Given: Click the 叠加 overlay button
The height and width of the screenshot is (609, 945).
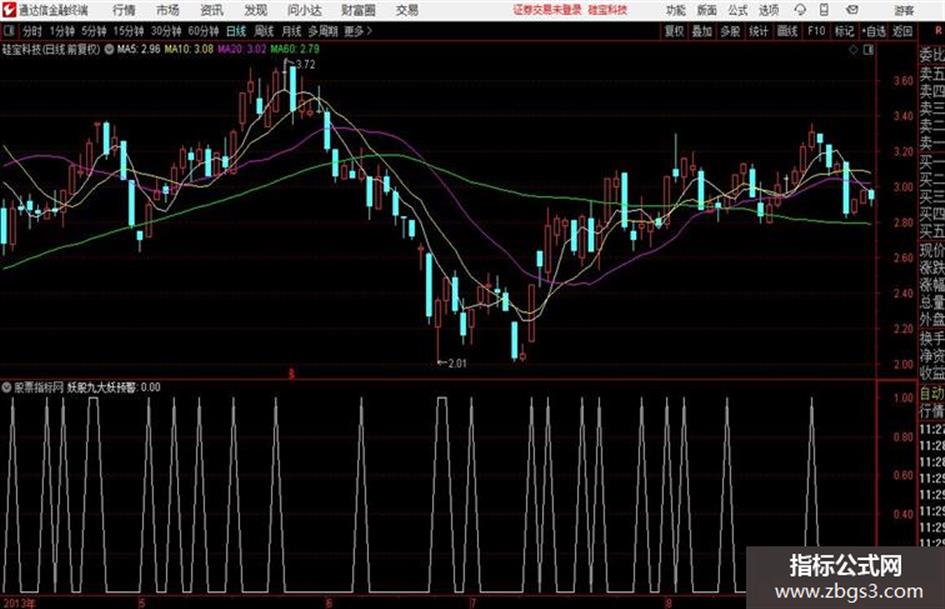Looking at the screenshot, I should tap(702, 31).
